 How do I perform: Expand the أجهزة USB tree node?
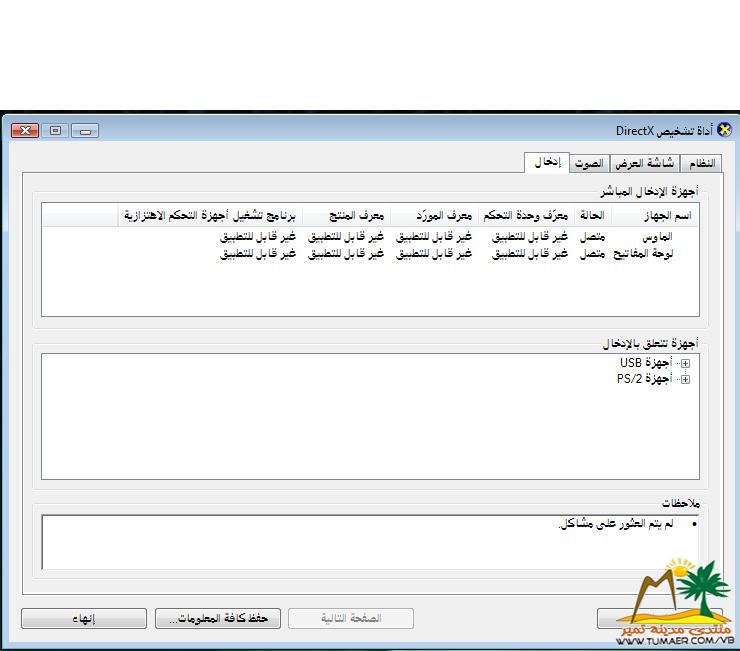tap(685, 364)
